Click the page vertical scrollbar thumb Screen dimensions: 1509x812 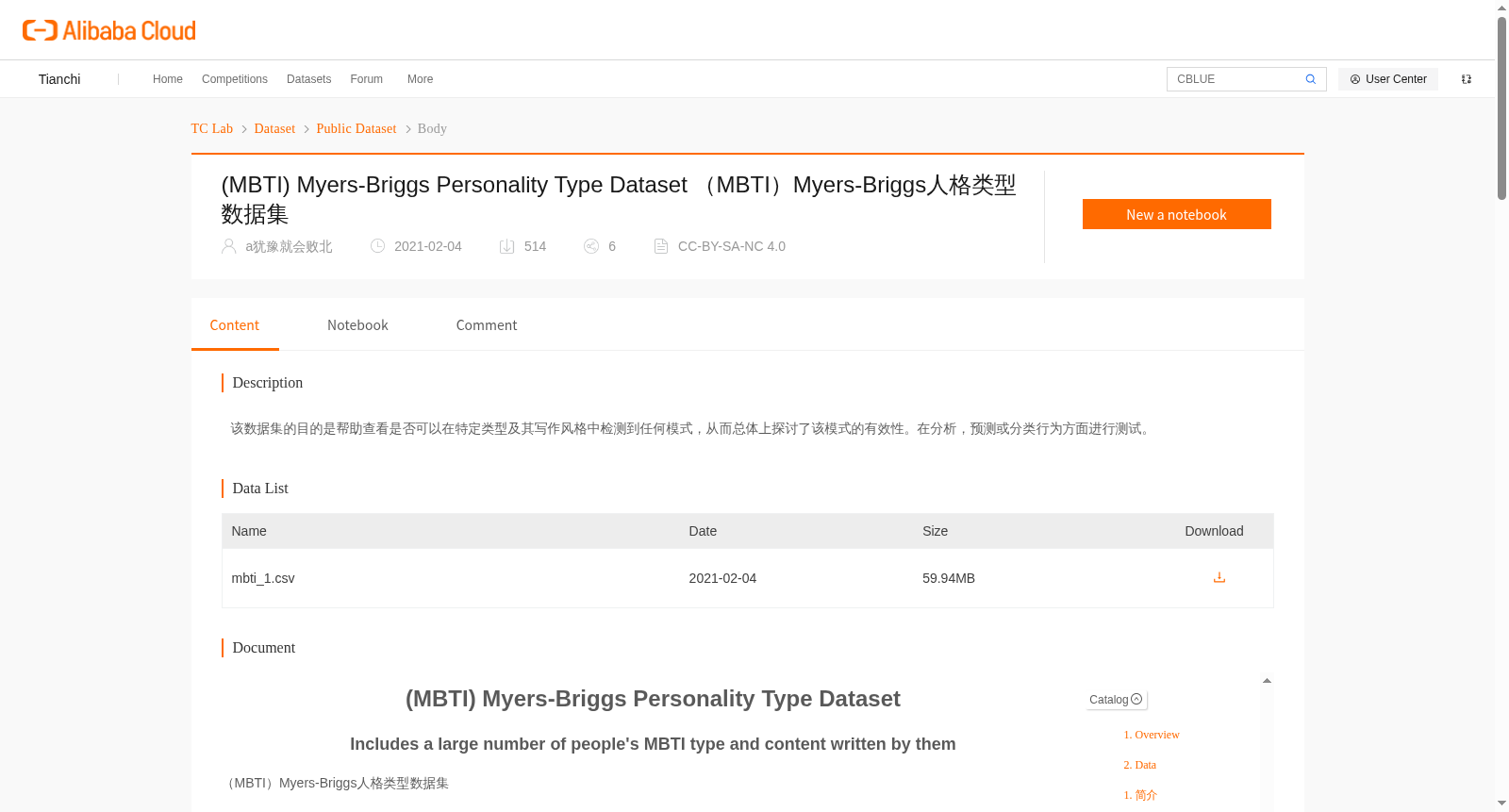click(1501, 108)
